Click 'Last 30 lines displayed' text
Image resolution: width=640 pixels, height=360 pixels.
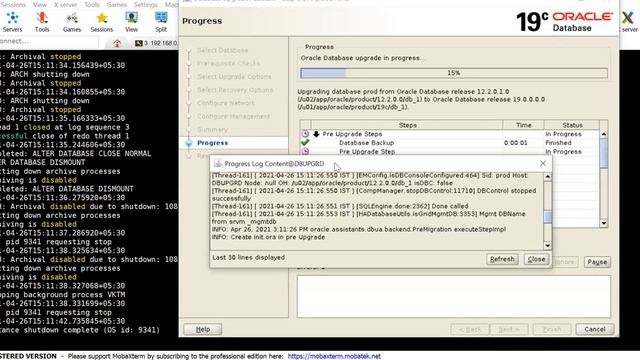pyautogui.click(x=249, y=258)
